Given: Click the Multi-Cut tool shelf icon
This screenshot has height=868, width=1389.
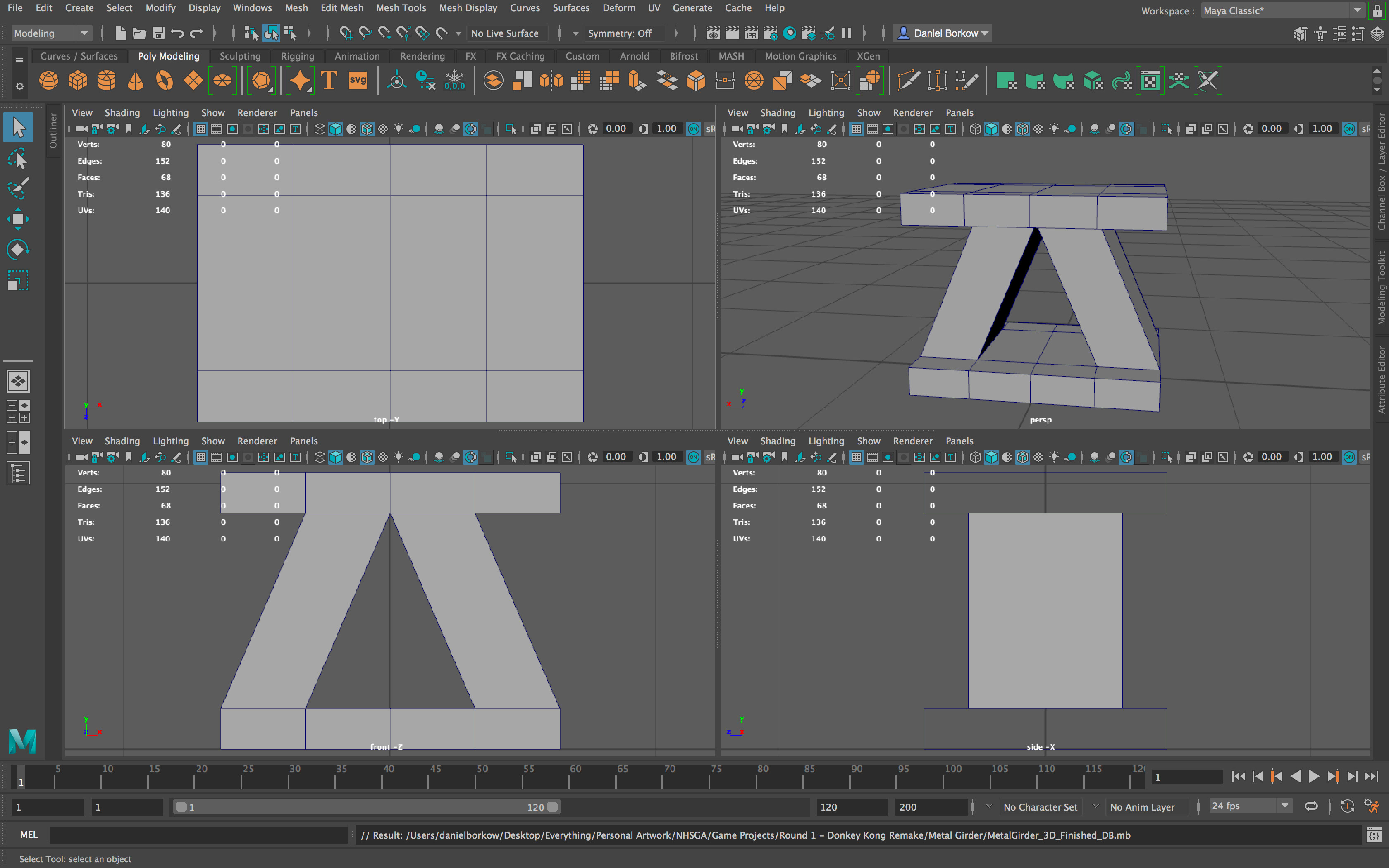Looking at the screenshot, I should (909, 80).
